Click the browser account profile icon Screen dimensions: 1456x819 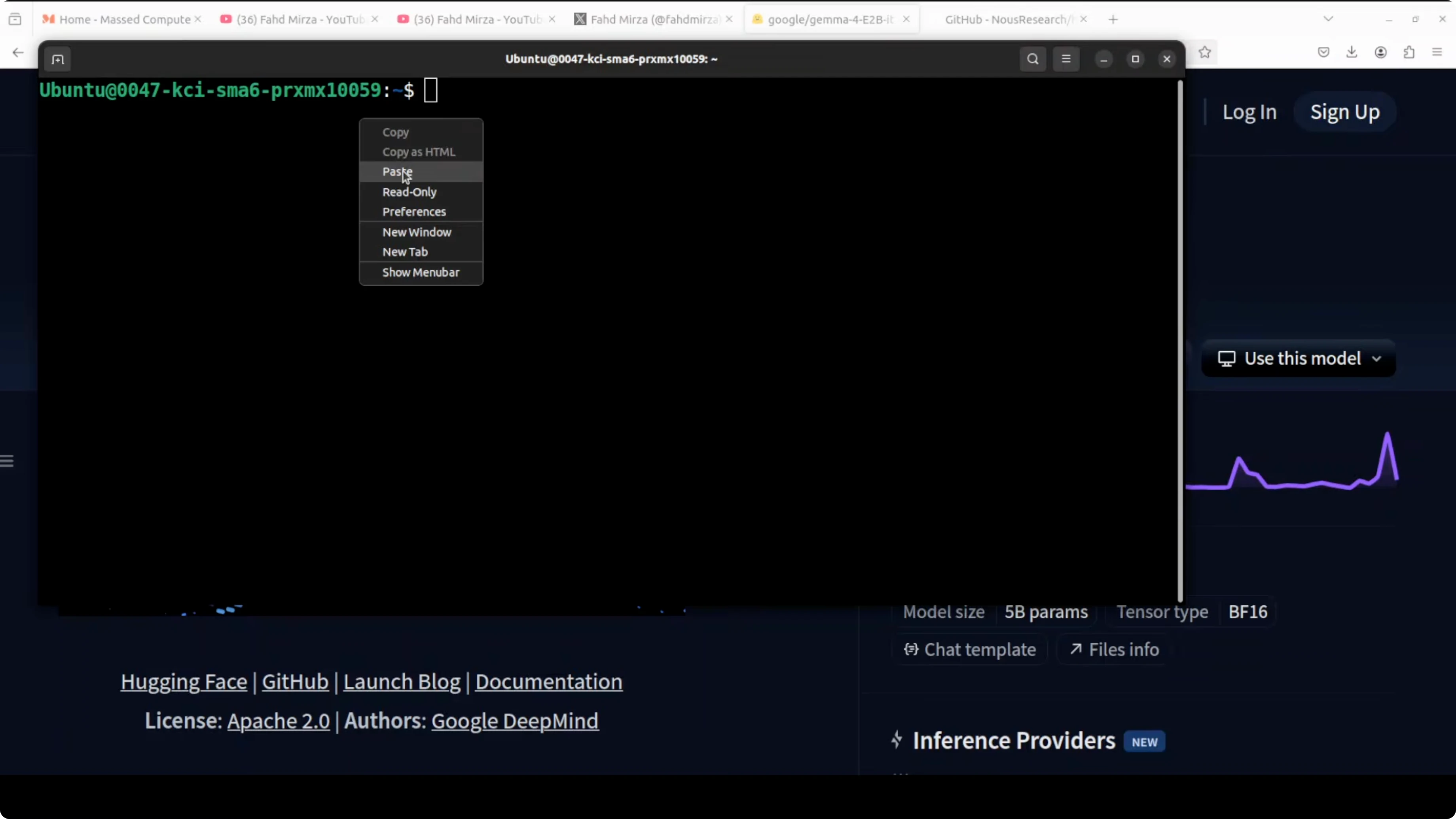1380,53
